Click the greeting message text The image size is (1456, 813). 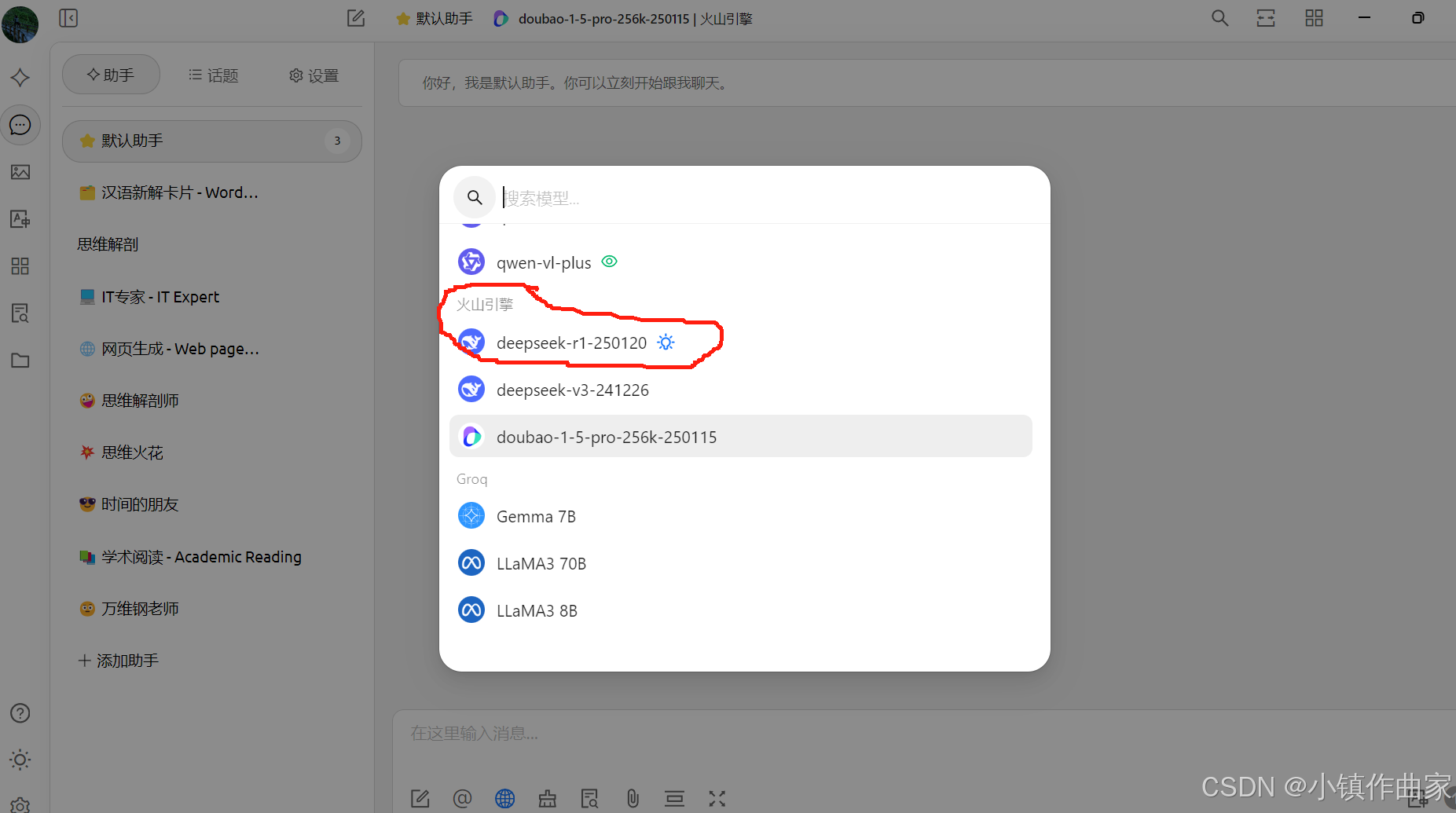point(577,82)
